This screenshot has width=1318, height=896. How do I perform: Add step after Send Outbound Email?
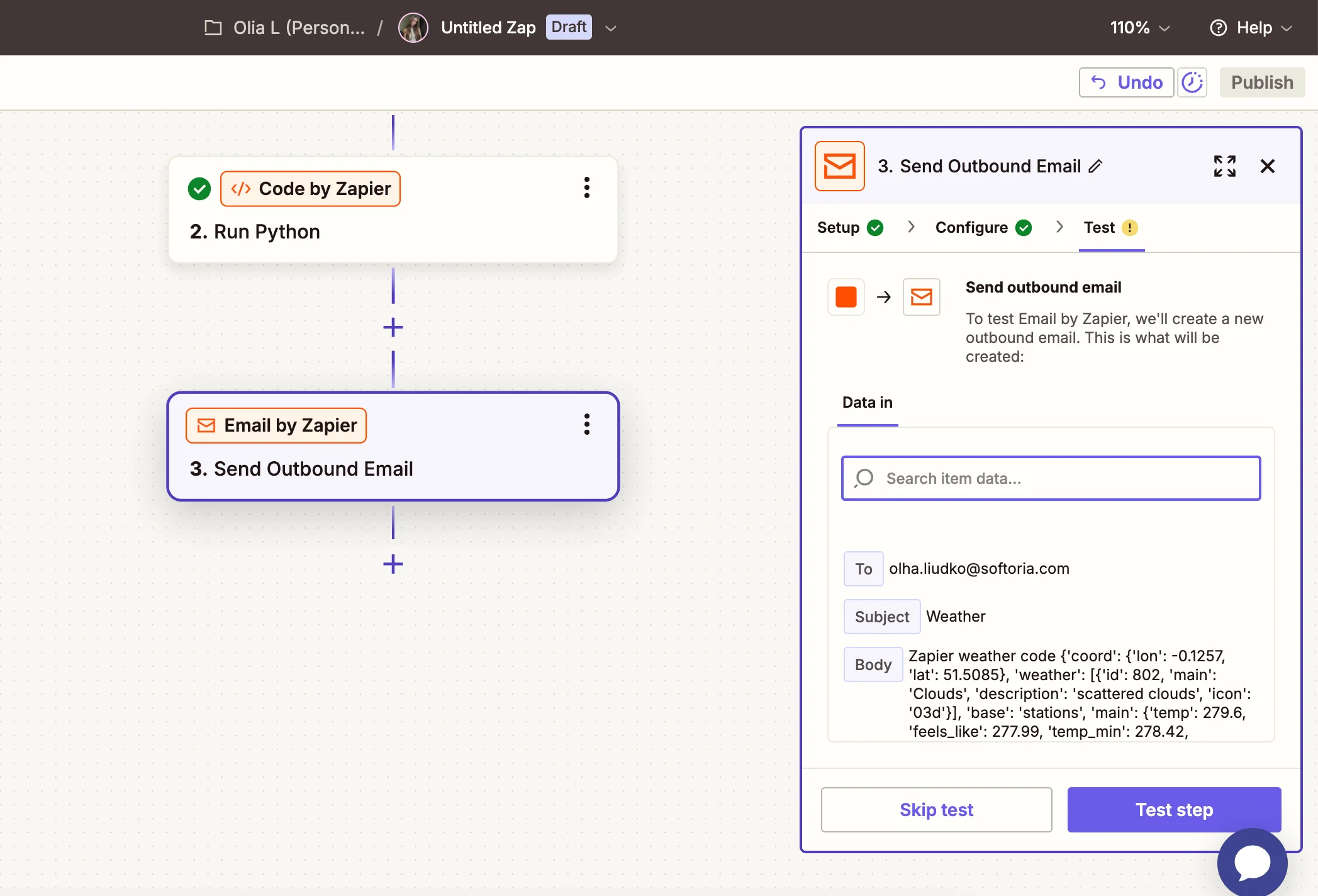tap(393, 564)
